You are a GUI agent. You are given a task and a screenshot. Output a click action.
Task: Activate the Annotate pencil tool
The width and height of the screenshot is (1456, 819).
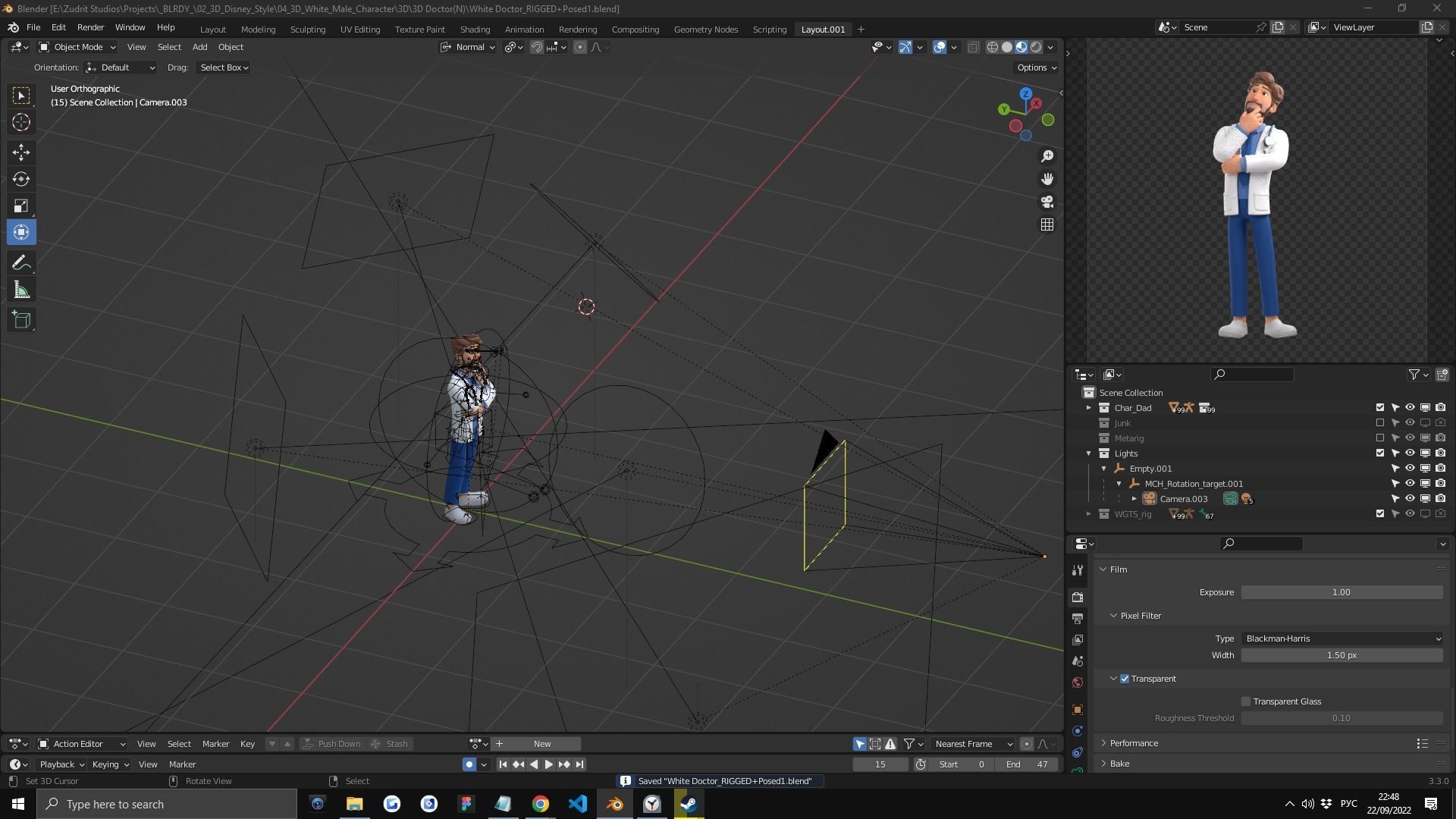[21, 263]
